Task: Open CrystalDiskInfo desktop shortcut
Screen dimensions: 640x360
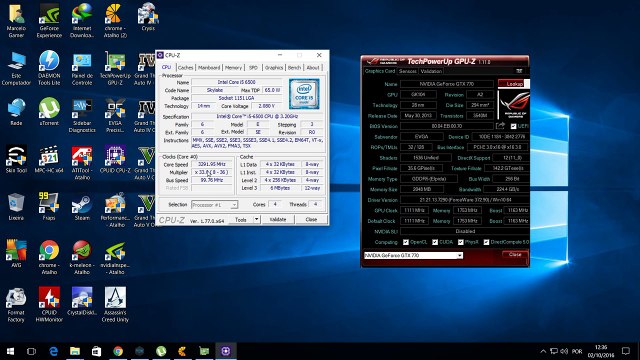Action: point(82,301)
